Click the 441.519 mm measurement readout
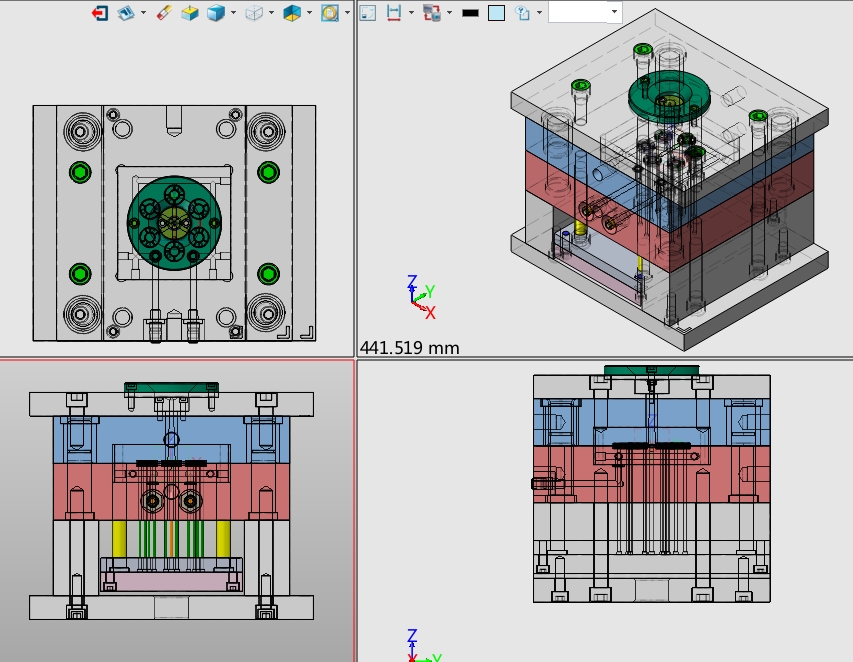 tap(410, 348)
